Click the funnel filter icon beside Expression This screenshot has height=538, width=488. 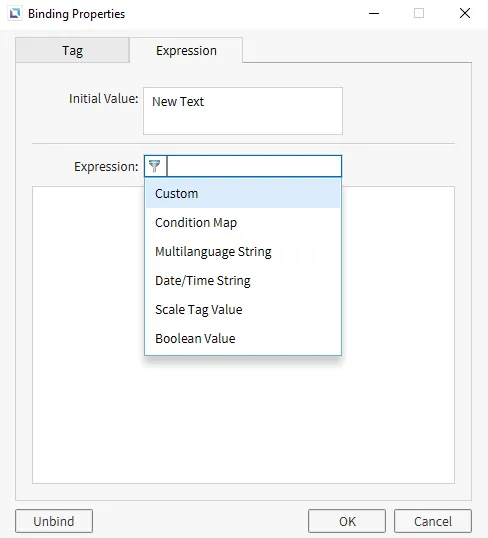pyautogui.click(x=155, y=166)
